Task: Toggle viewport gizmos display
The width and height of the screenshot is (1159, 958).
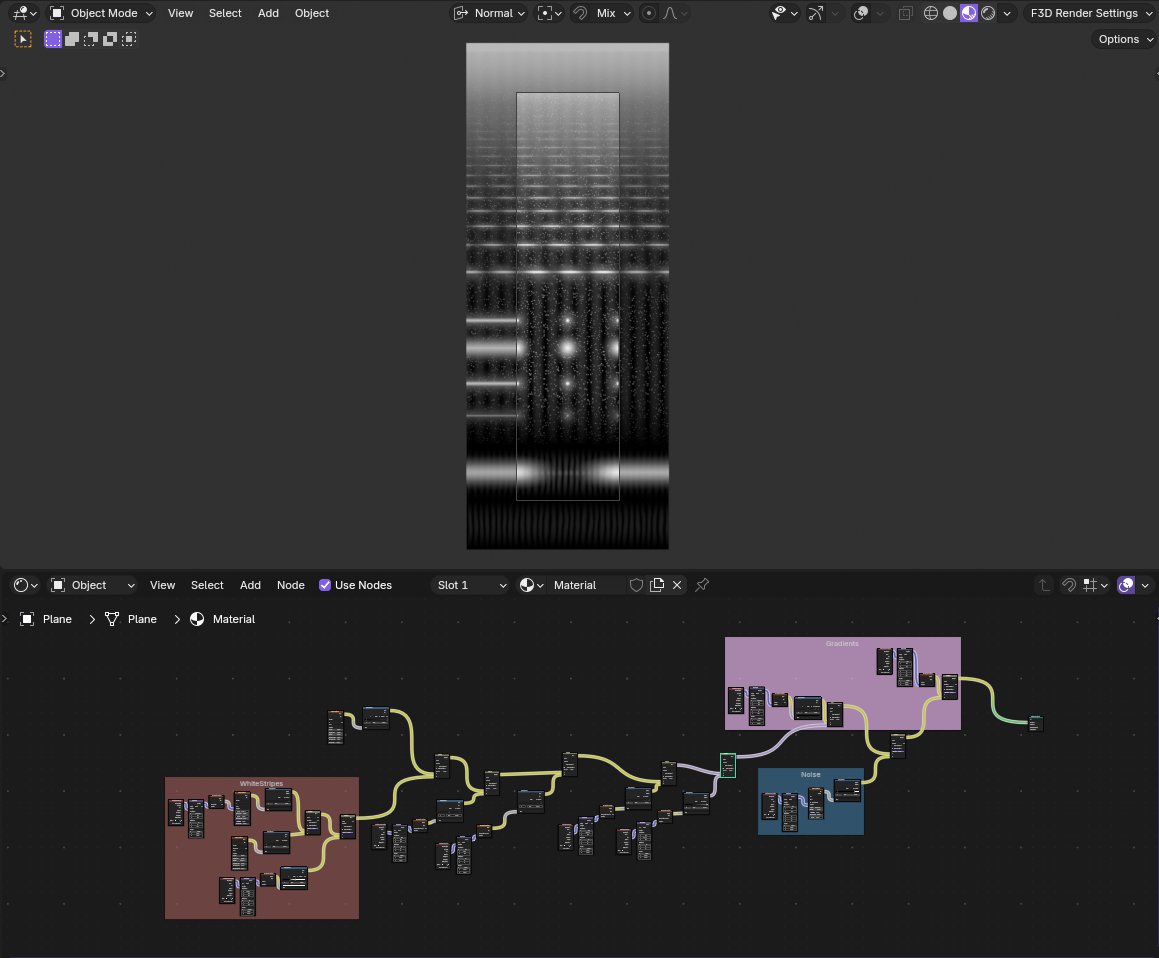Action: tap(815, 13)
